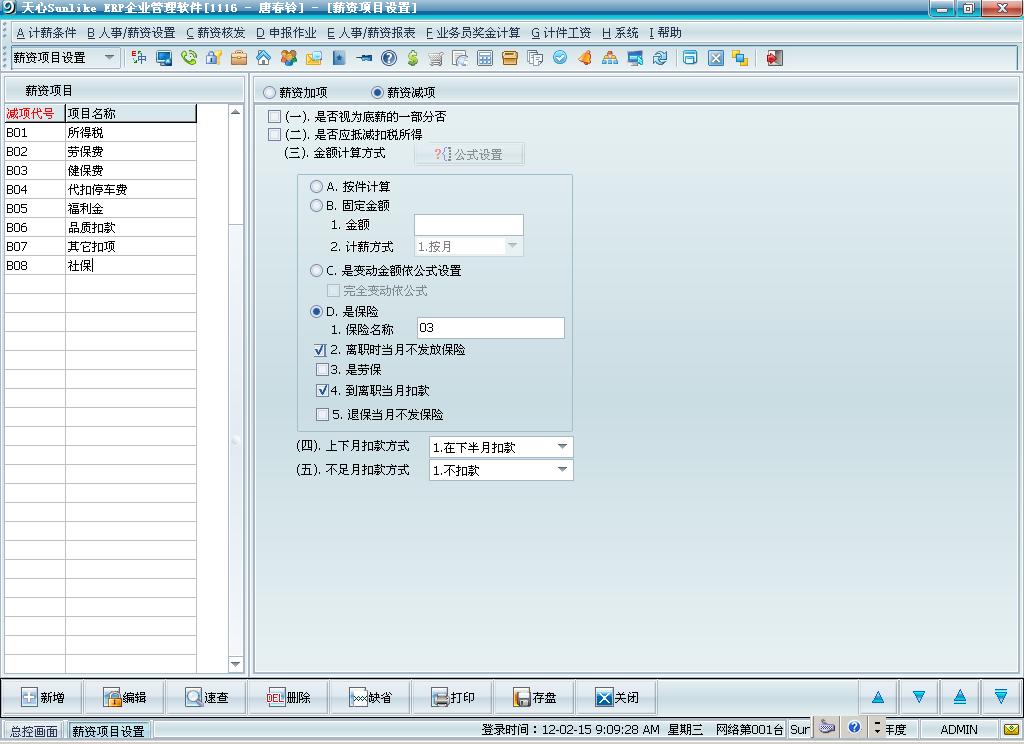Click the mail envelope icon in status bar
Image resolution: width=1024 pixels, height=744 pixels.
(x=1012, y=729)
